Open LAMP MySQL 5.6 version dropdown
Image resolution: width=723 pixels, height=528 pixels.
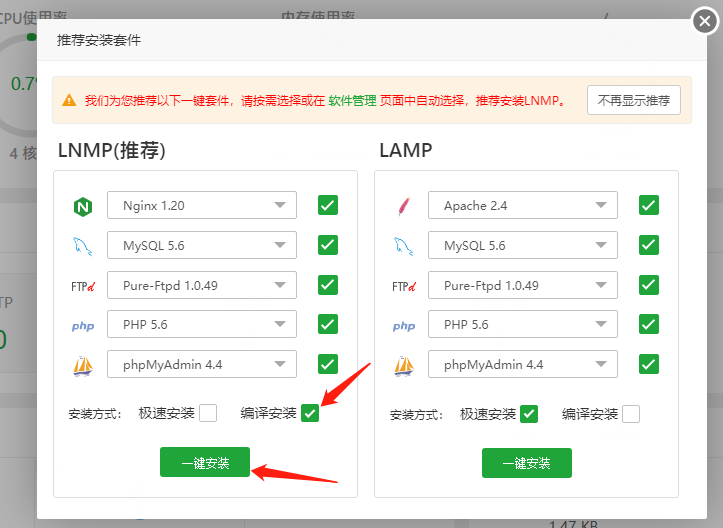click(x=523, y=245)
